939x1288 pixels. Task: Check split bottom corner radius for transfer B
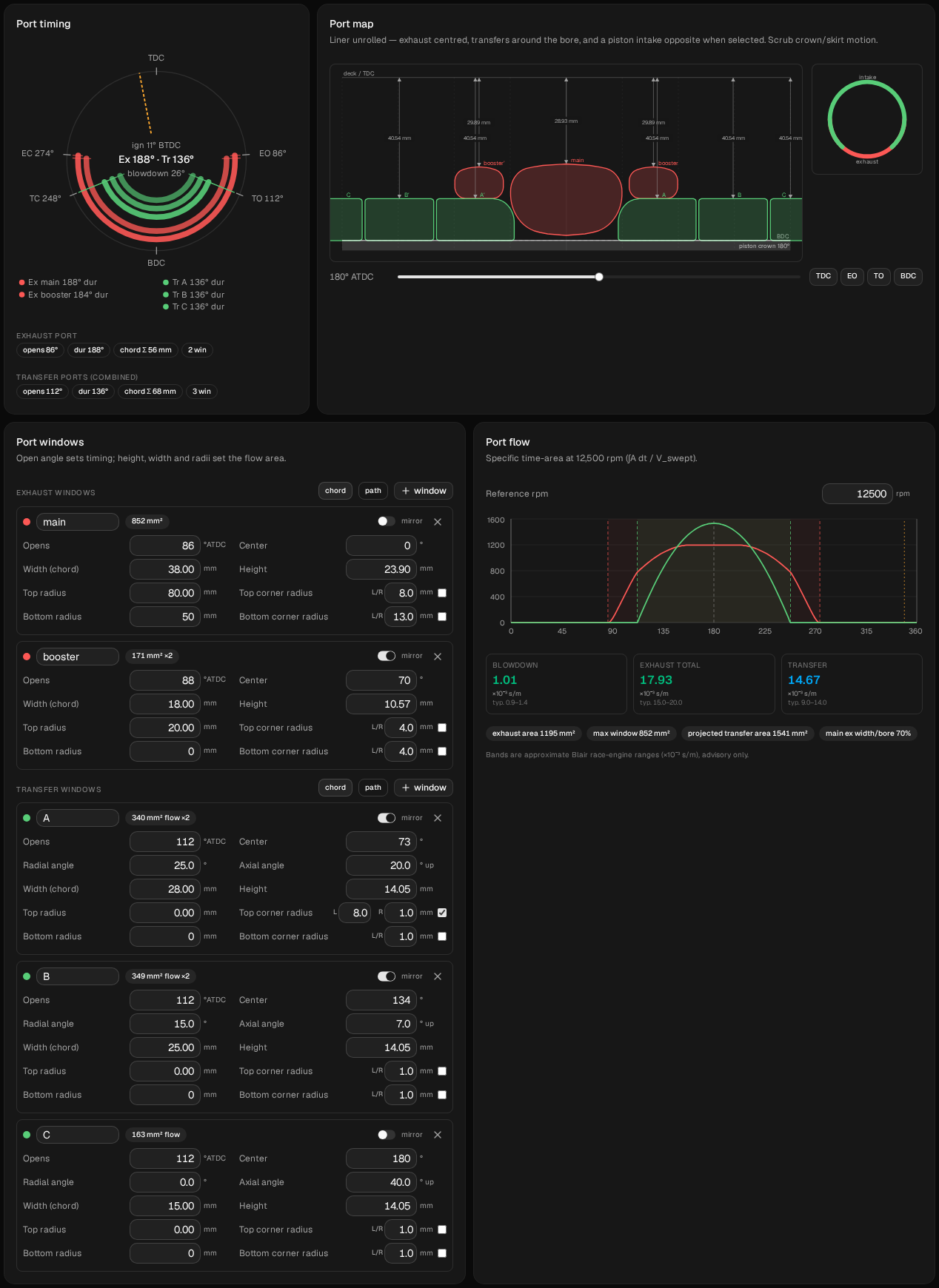pos(442,1095)
